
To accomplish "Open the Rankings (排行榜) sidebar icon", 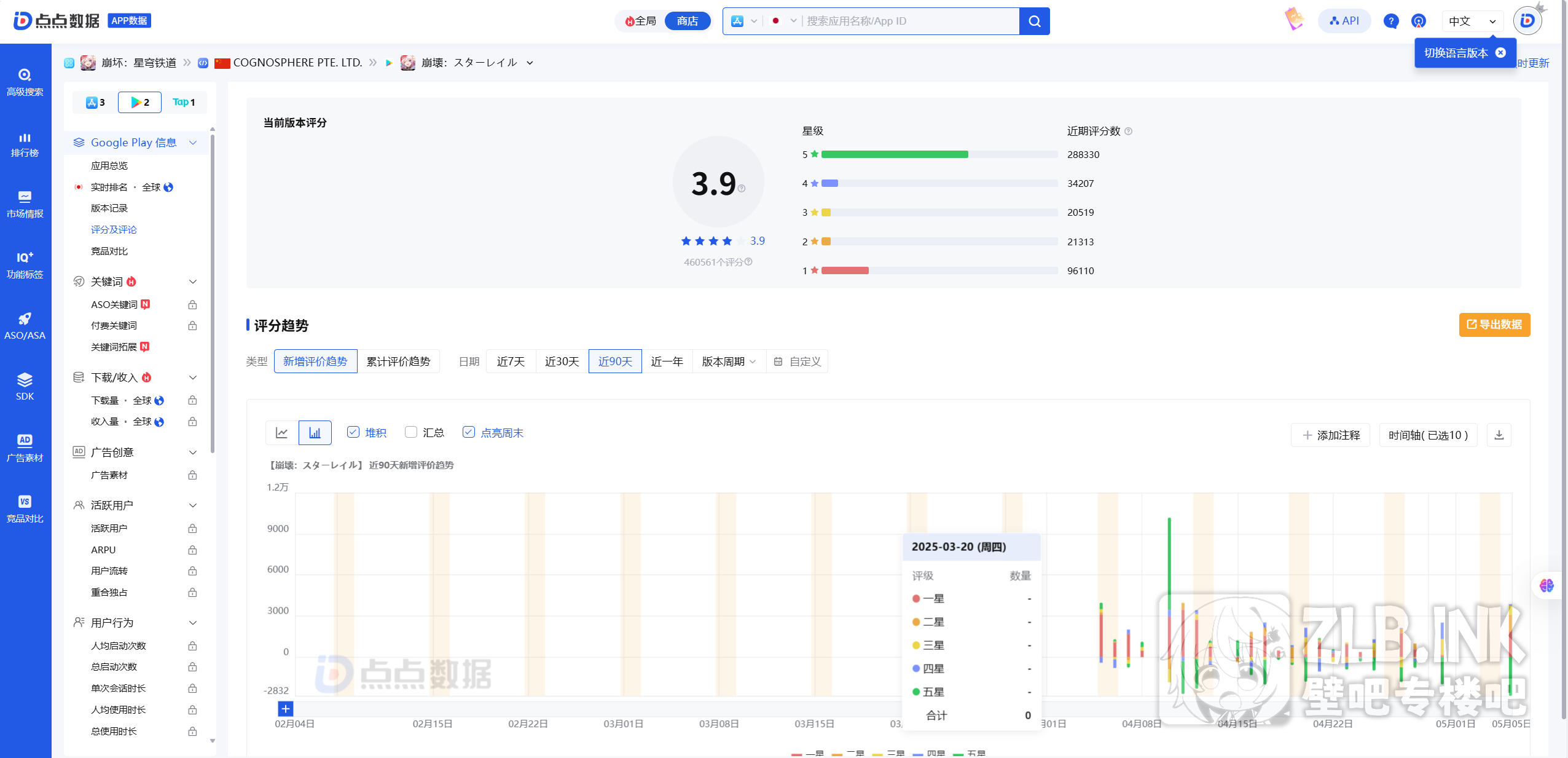I will point(25,144).
